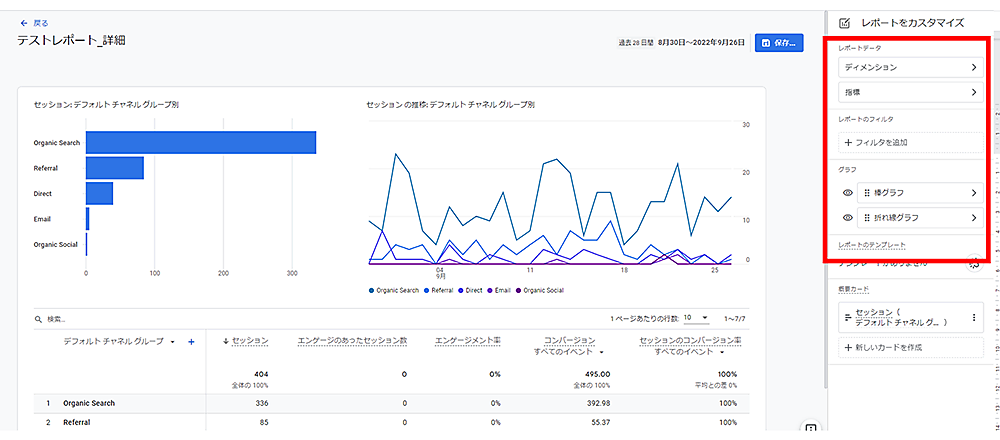Image resolution: width=1000 pixels, height=440 pixels.
Task: Open three-dot menu on セッション summary card
Action: 973,318
